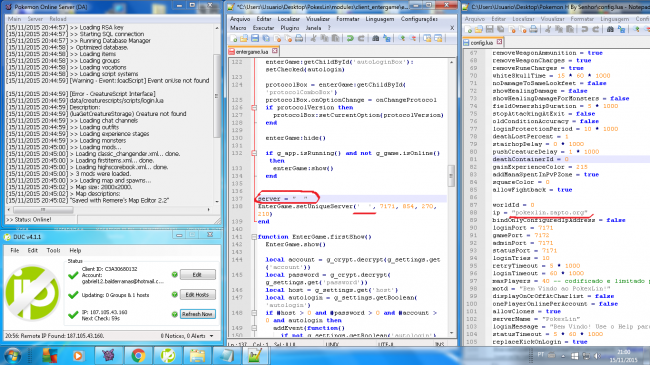This screenshot has width=650, height=365.
Task: Open Linguagem menu in entergame.lua Notepad++
Action: [379, 19]
